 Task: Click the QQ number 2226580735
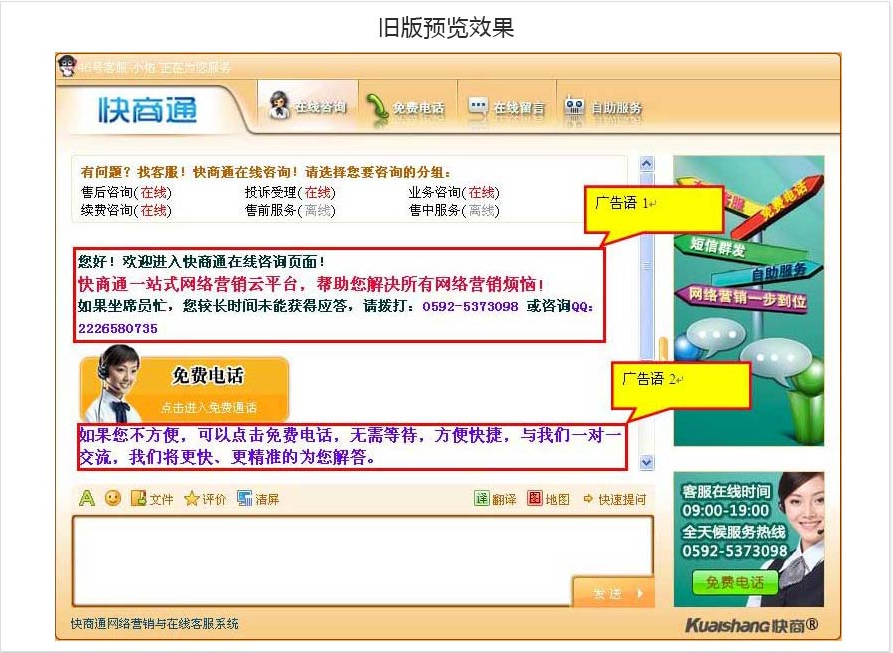[118, 328]
